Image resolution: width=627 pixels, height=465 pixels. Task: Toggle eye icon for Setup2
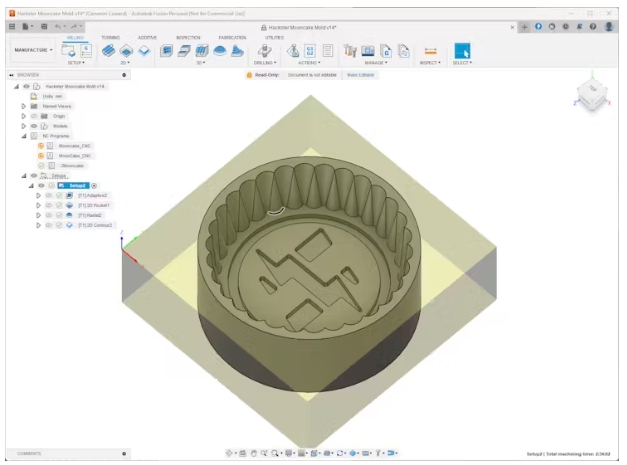click(x=42, y=185)
